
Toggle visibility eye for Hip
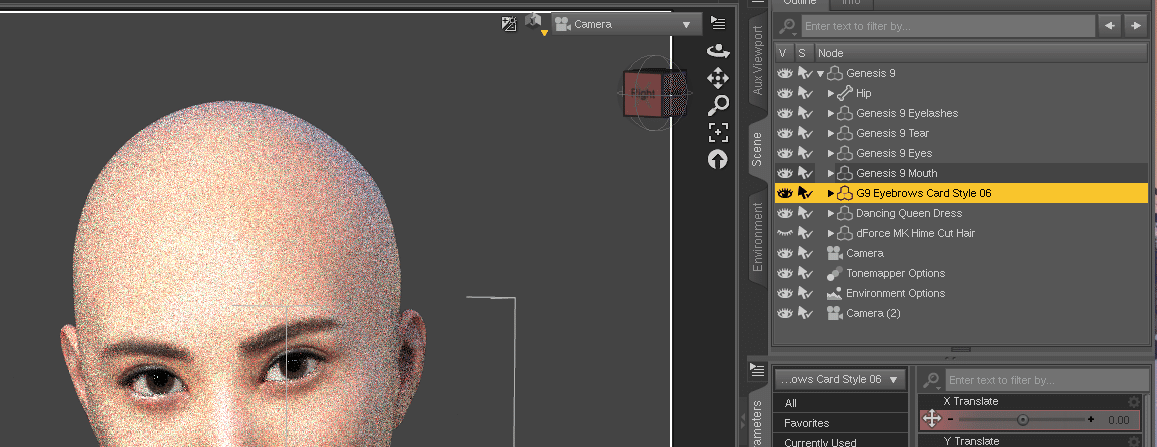784,93
